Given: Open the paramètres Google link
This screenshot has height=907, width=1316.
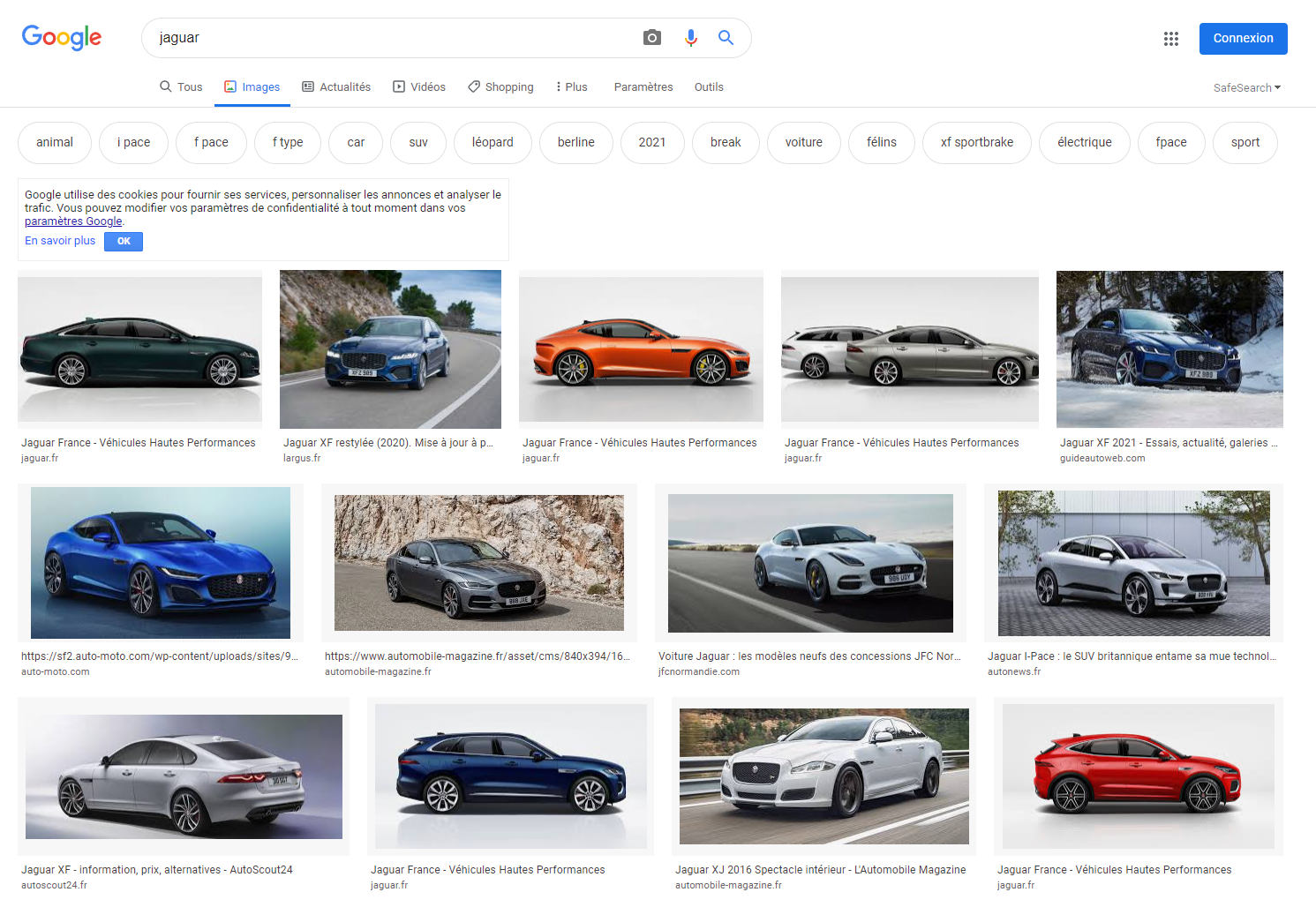Looking at the screenshot, I should point(73,221).
